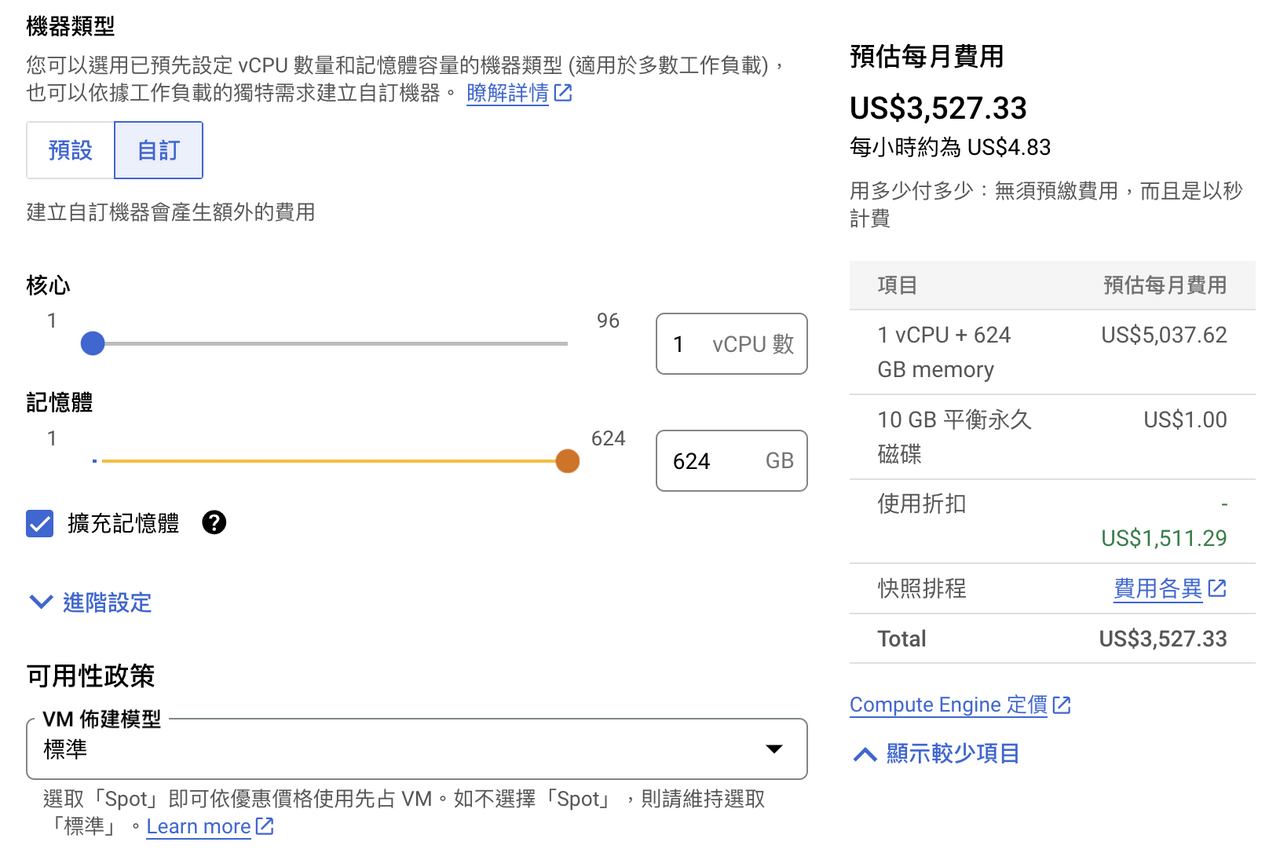Click the 記憶體 slider orange handle

point(567,461)
